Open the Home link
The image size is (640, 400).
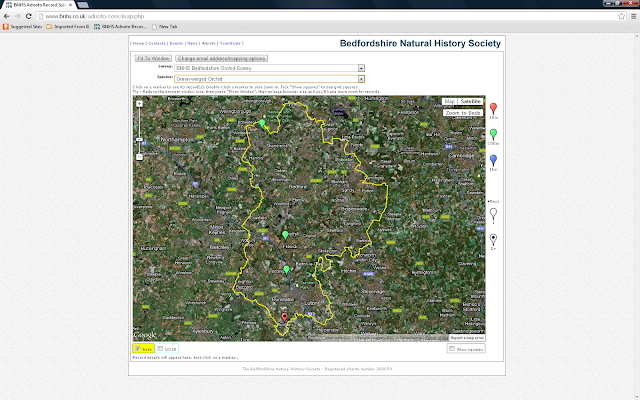click(x=138, y=43)
